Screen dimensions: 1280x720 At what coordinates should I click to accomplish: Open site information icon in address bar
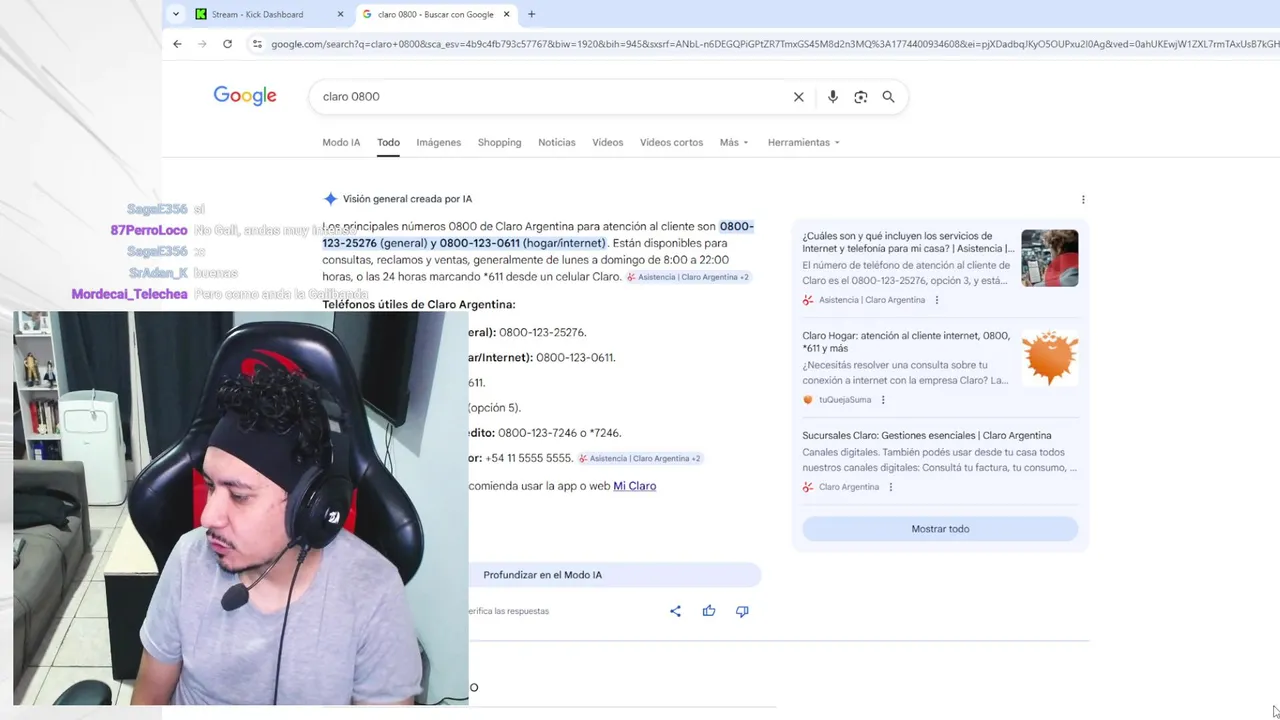pyautogui.click(x=257, y=44)
